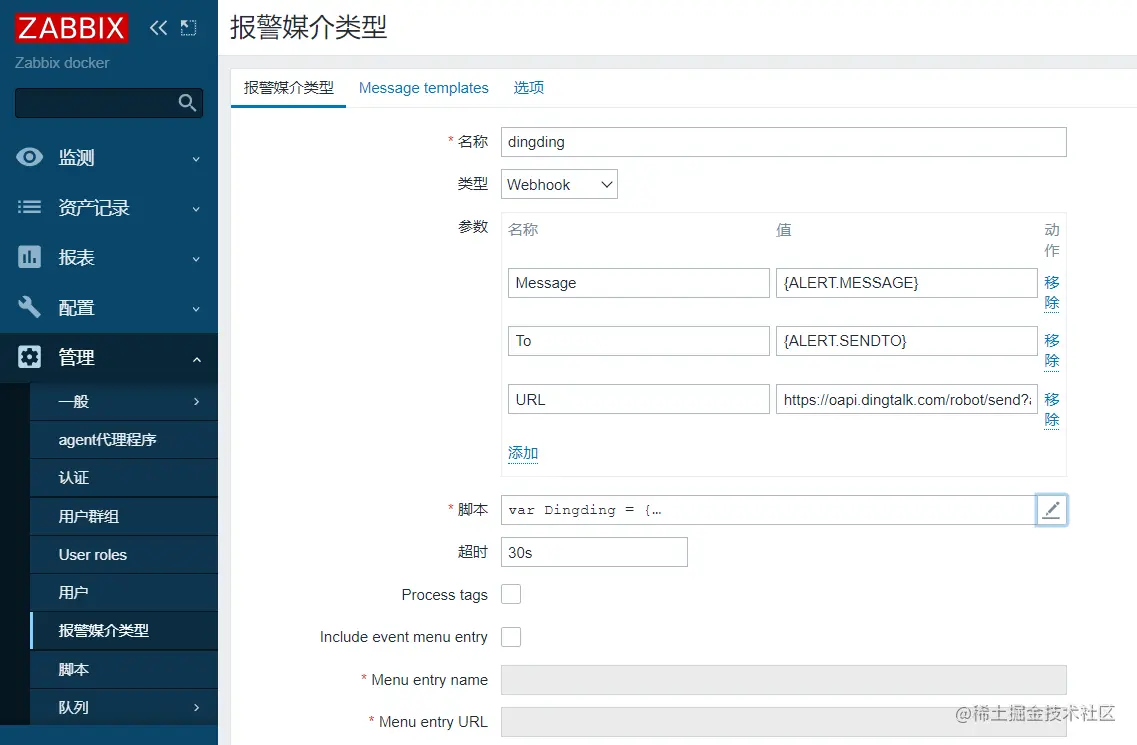1137x745 pixels.
Task: Click 添加 to add a parameter
Action: (x=523, y=453)
